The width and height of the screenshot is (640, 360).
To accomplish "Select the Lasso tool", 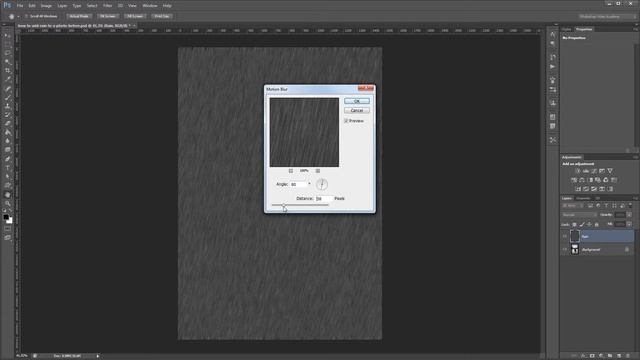I will [7, 53].
